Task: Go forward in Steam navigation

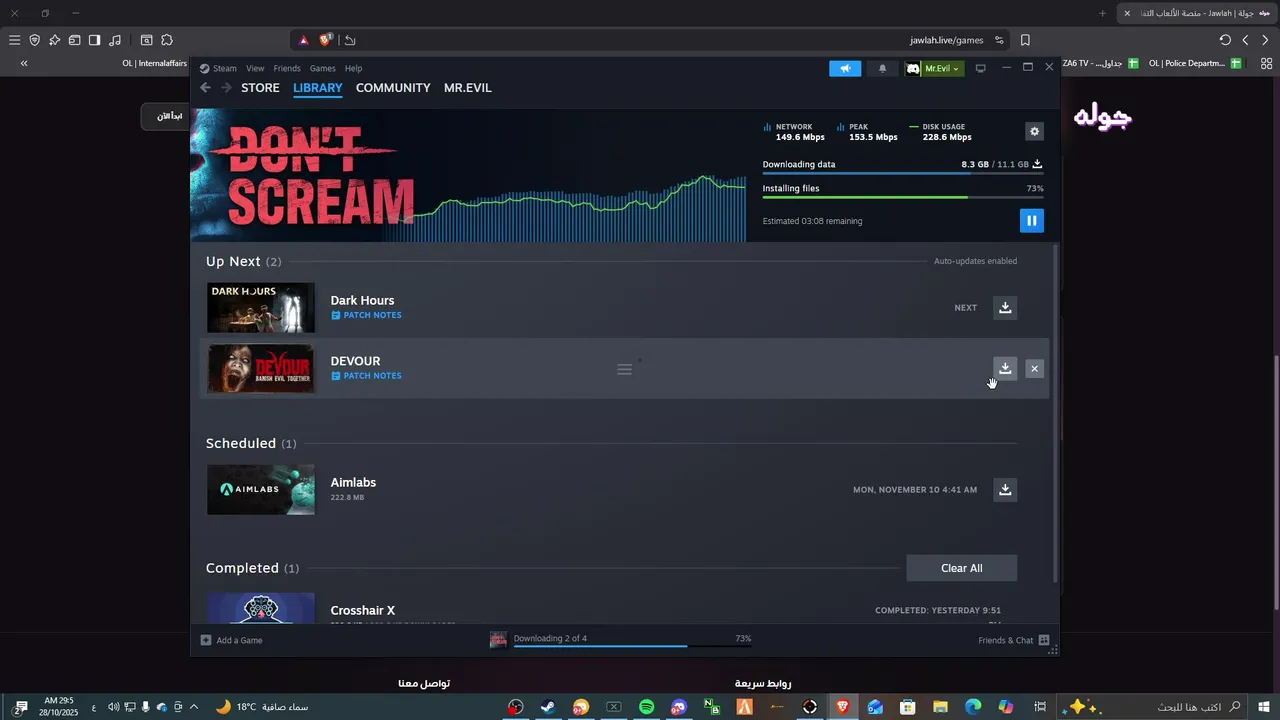Action: (226, 88)
